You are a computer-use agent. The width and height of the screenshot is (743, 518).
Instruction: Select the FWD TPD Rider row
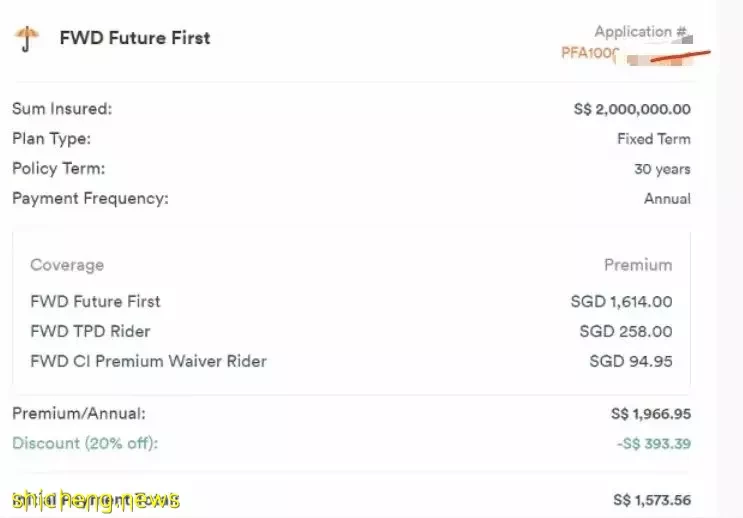[x=351, y=331]
